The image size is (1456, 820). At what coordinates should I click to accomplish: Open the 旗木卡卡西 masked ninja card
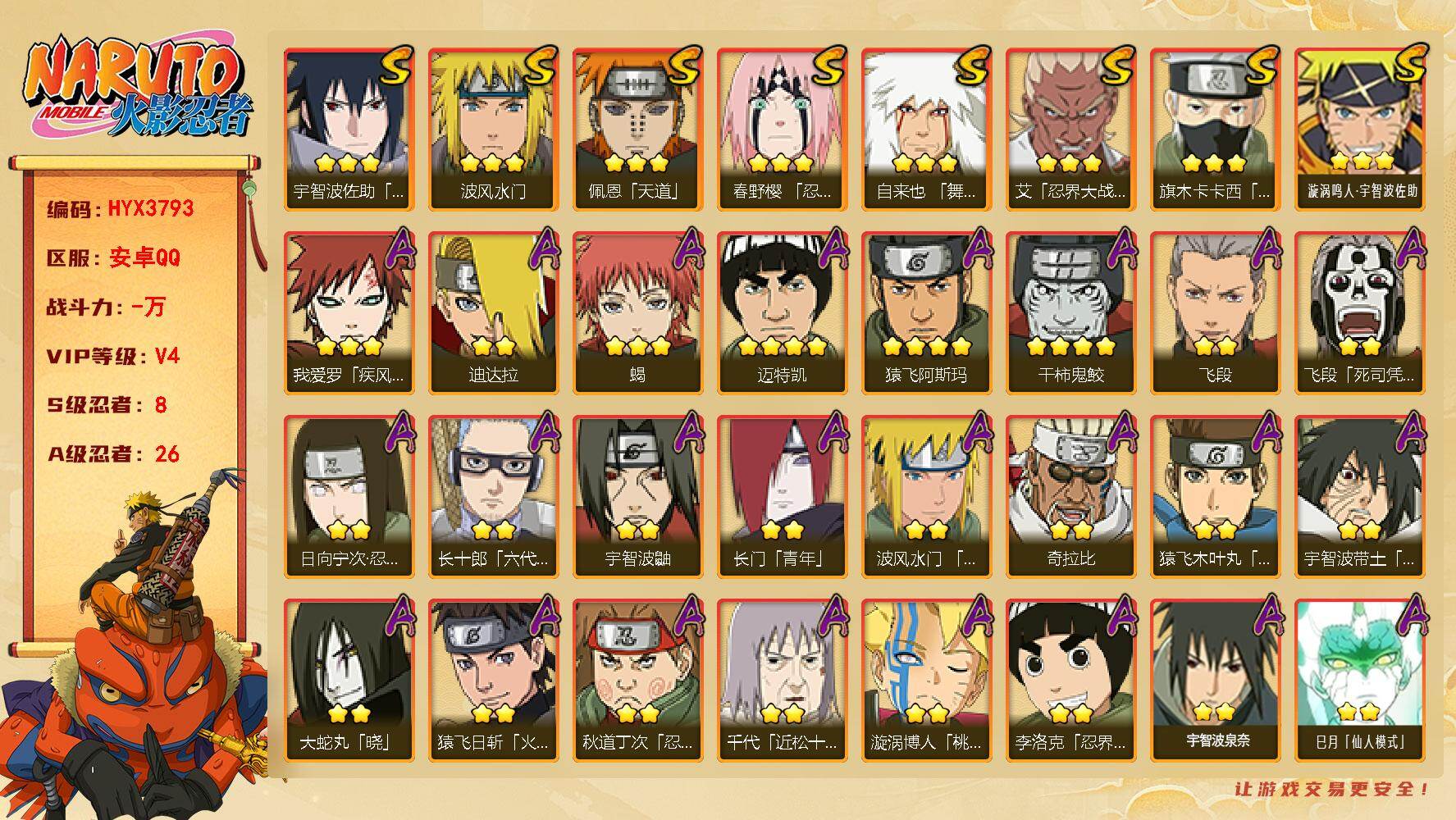pos(1215,129)
